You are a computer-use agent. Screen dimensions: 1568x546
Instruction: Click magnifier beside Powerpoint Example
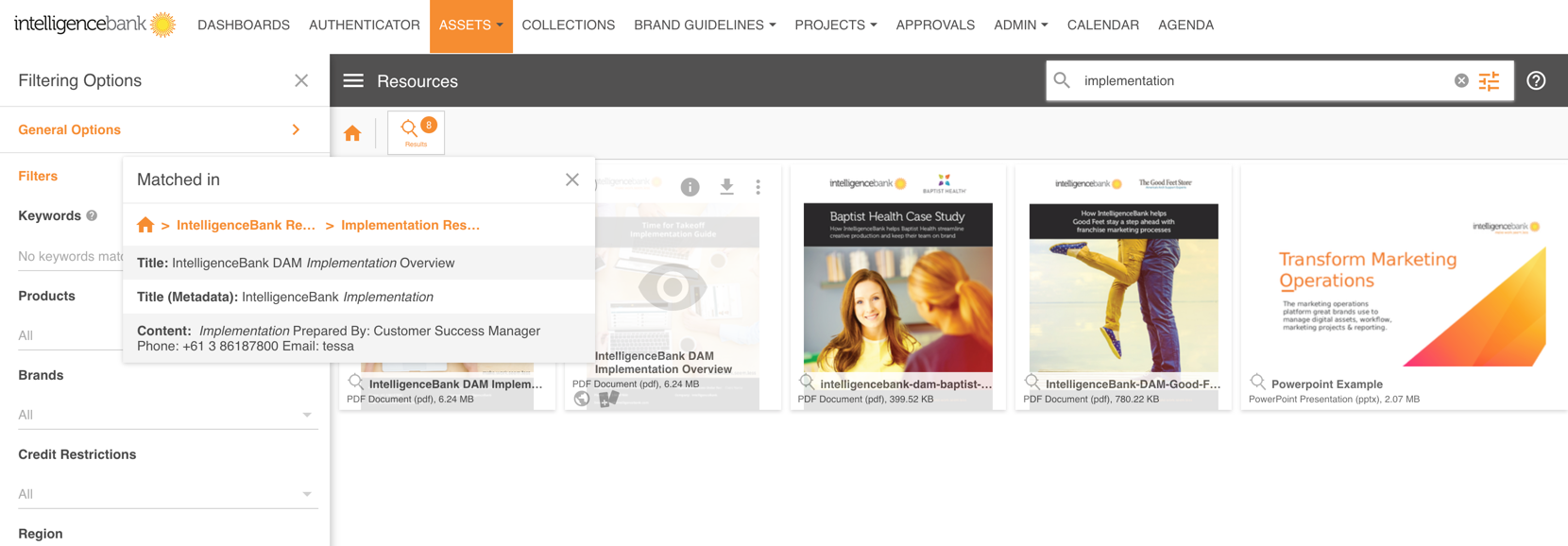pyautogui.click(x=1257, y=383)
